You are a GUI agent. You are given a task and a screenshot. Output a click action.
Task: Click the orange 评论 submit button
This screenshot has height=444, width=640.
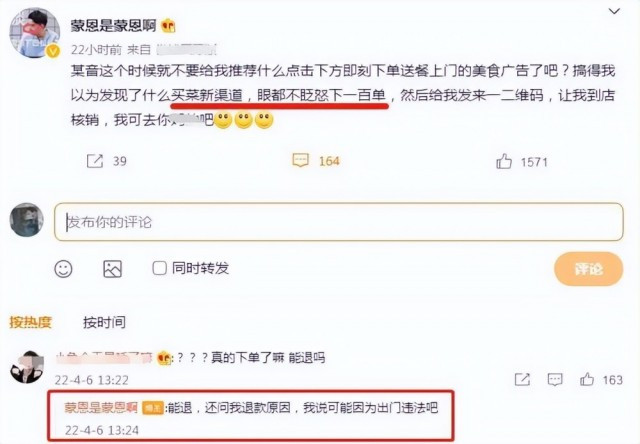pos(588,269)
